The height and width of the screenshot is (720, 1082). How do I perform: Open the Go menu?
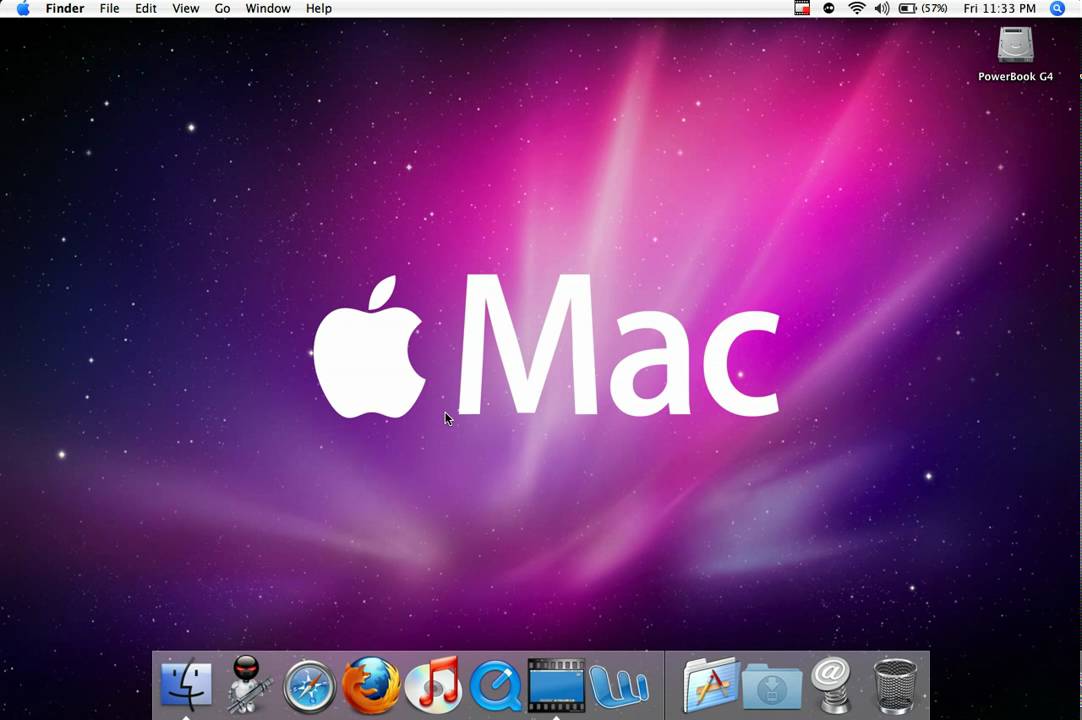pyautogui.click(x=222, y=8)
